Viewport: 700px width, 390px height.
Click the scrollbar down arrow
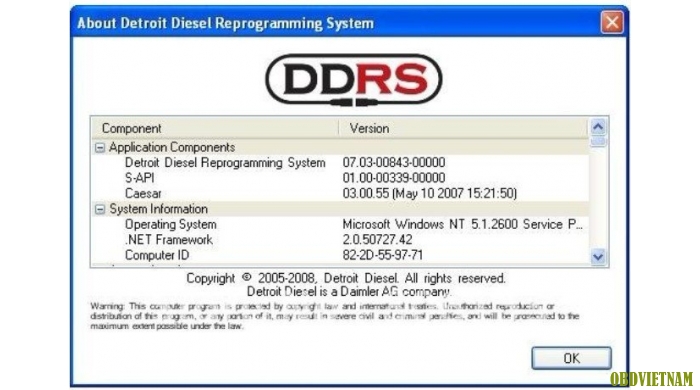click(x=598, y=257)
